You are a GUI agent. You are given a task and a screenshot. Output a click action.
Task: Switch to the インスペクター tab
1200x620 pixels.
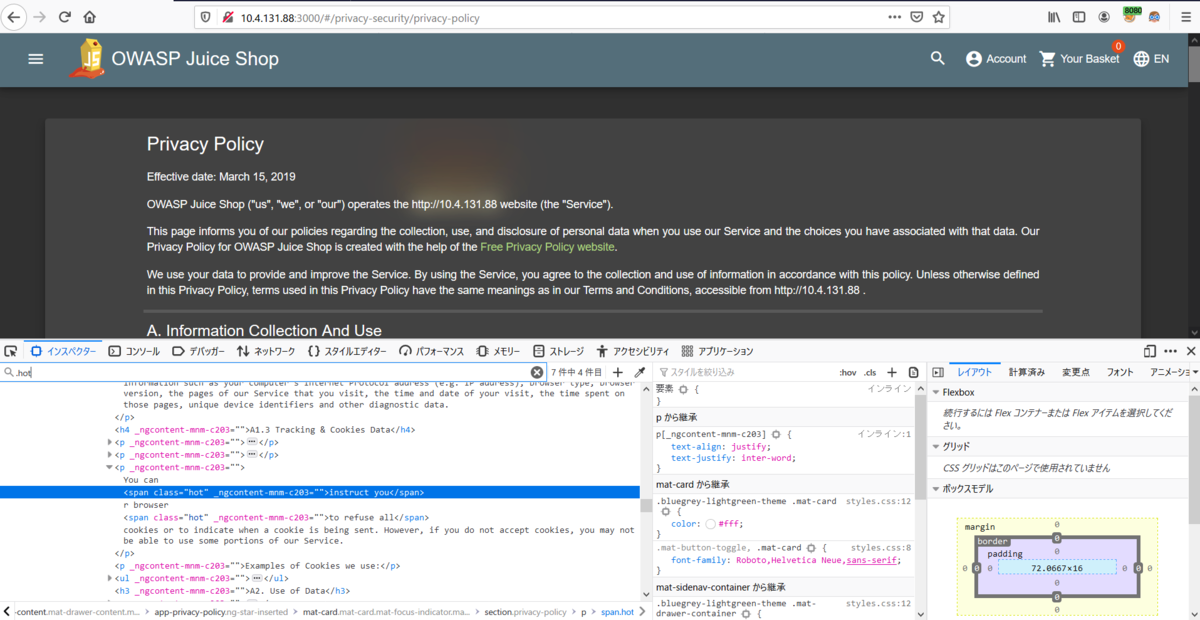pyautogui.click(x=63, y=351)
